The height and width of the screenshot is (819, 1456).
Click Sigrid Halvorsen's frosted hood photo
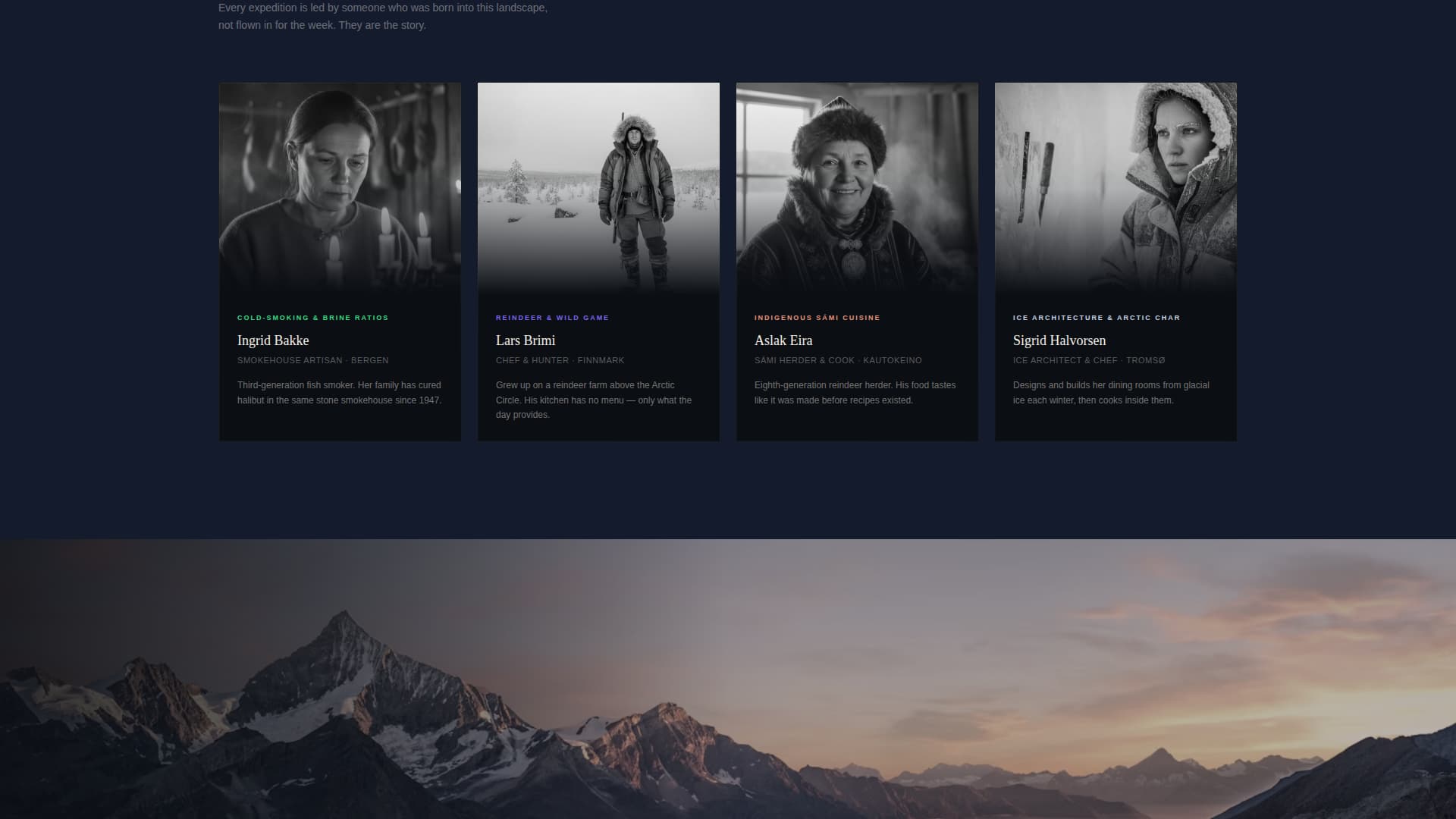(1115, 186)
